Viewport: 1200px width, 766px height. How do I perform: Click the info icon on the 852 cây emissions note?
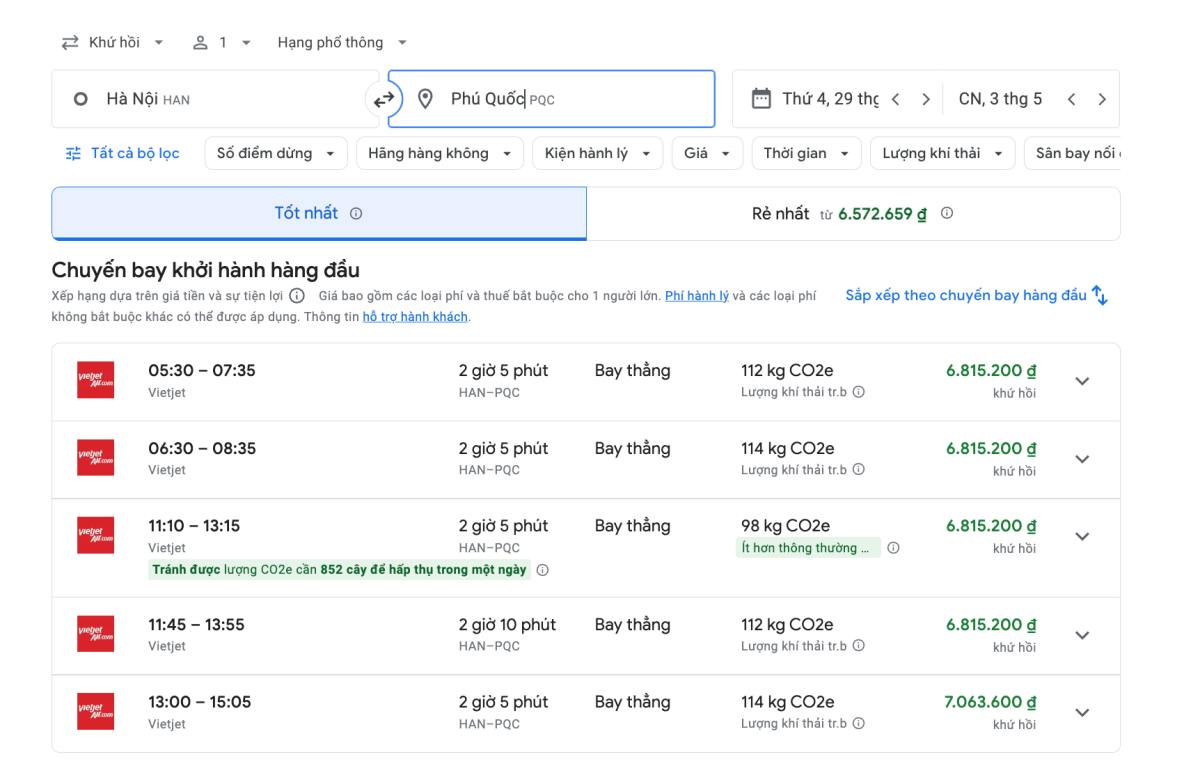[541, 568]
